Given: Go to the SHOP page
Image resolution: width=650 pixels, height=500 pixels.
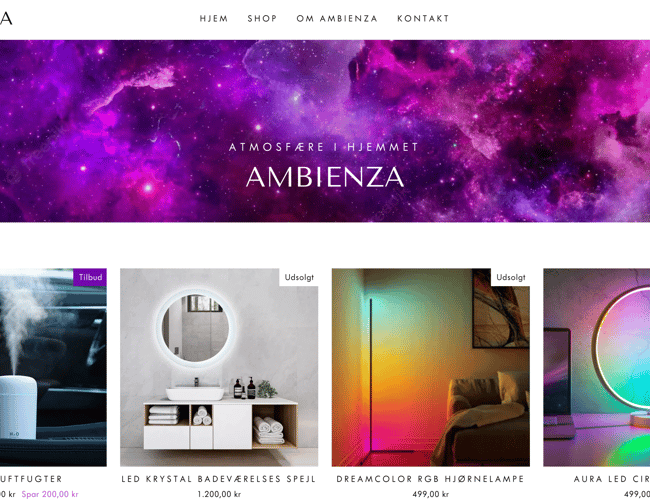Looking at the screenshot, I should click(262, 19).
